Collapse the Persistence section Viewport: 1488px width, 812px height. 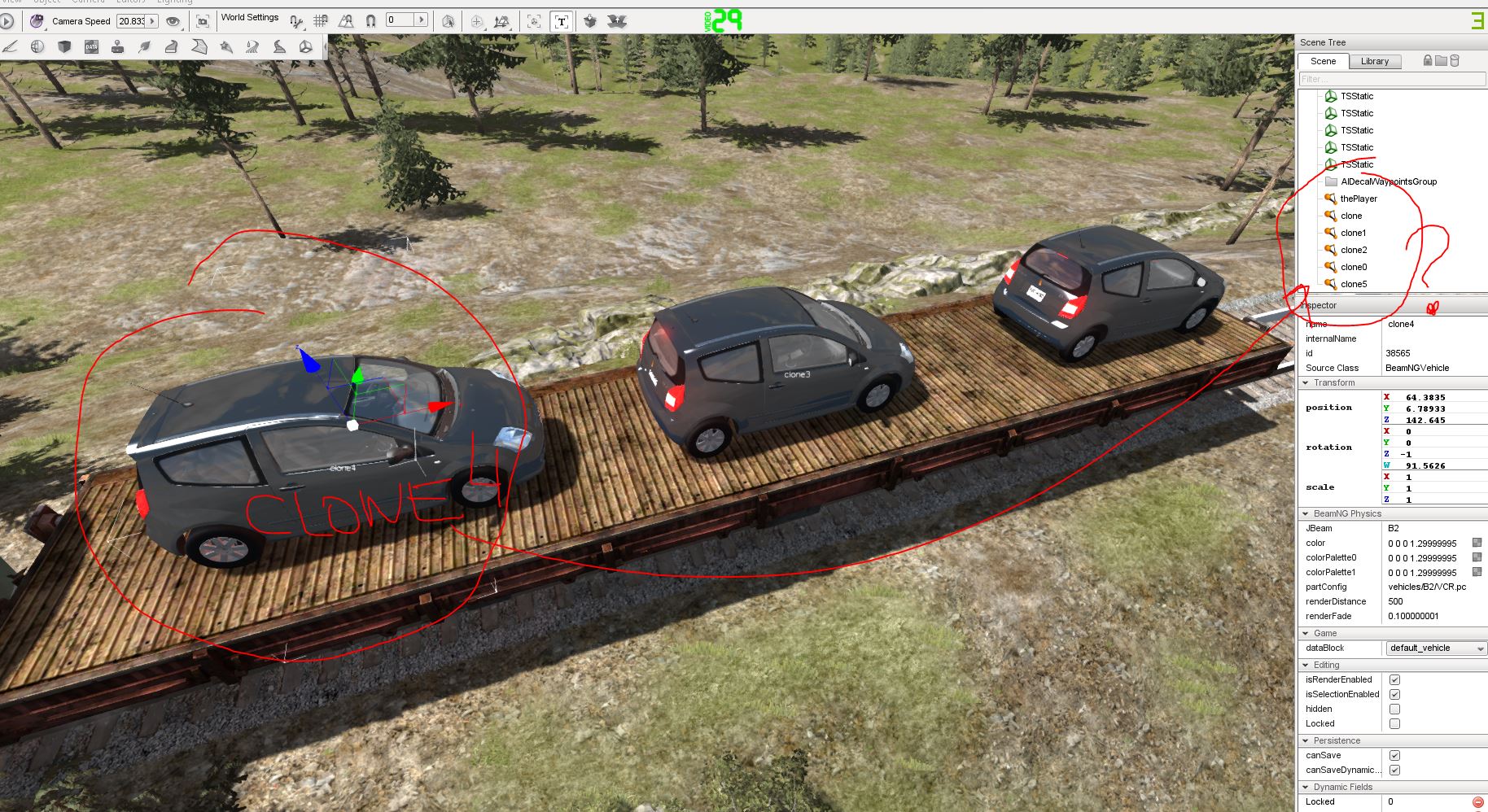[x=1306, y=740]
